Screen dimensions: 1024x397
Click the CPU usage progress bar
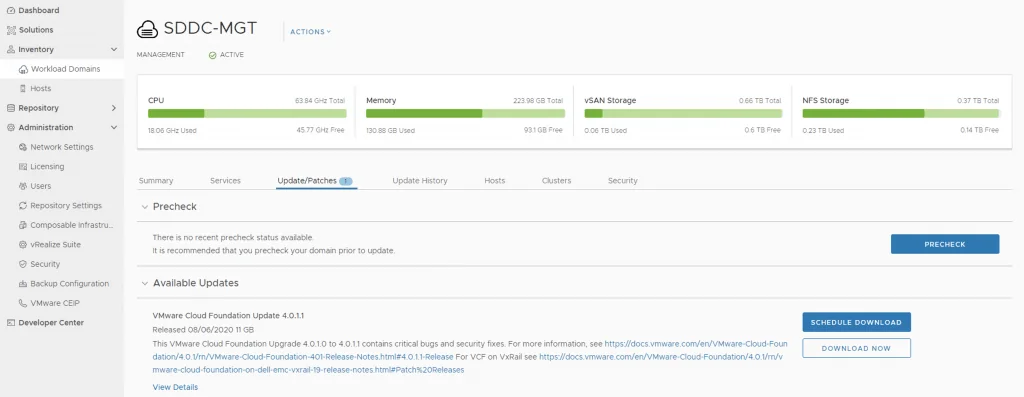[247, 114]
